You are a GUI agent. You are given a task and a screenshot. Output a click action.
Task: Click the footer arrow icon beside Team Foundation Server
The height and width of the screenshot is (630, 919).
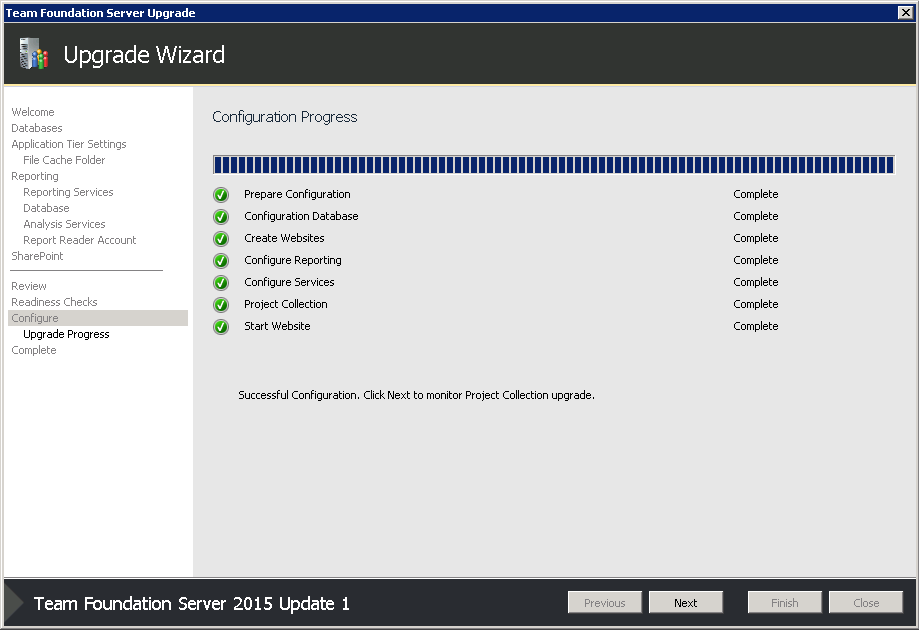click(14, 602)
